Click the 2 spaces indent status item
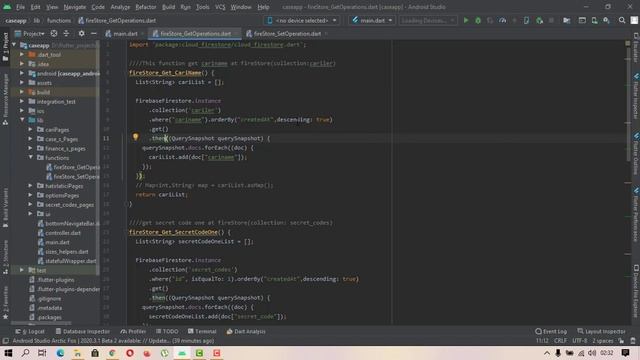640x360 pixels. (602, 341)
